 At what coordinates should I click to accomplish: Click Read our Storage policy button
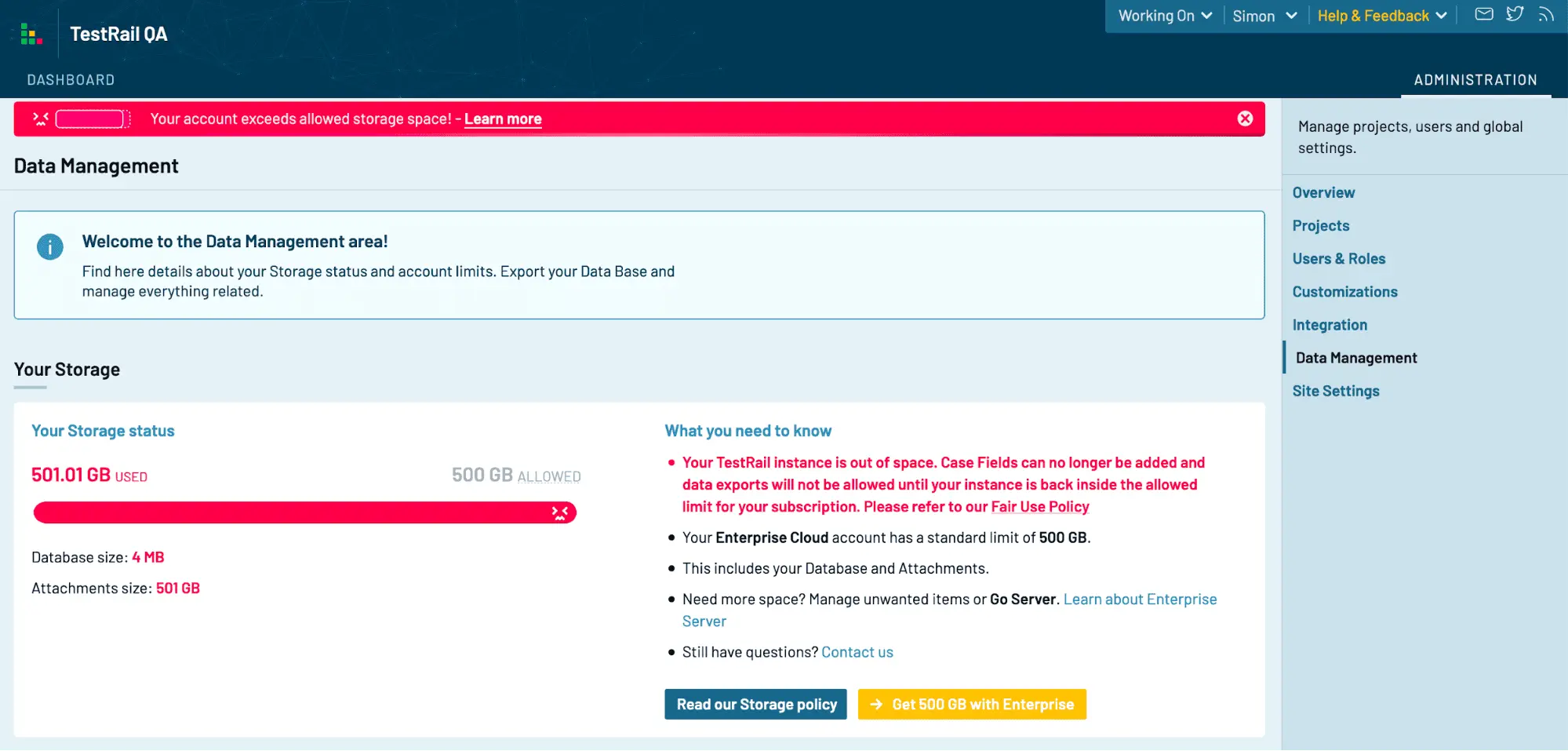coord(756,705)
